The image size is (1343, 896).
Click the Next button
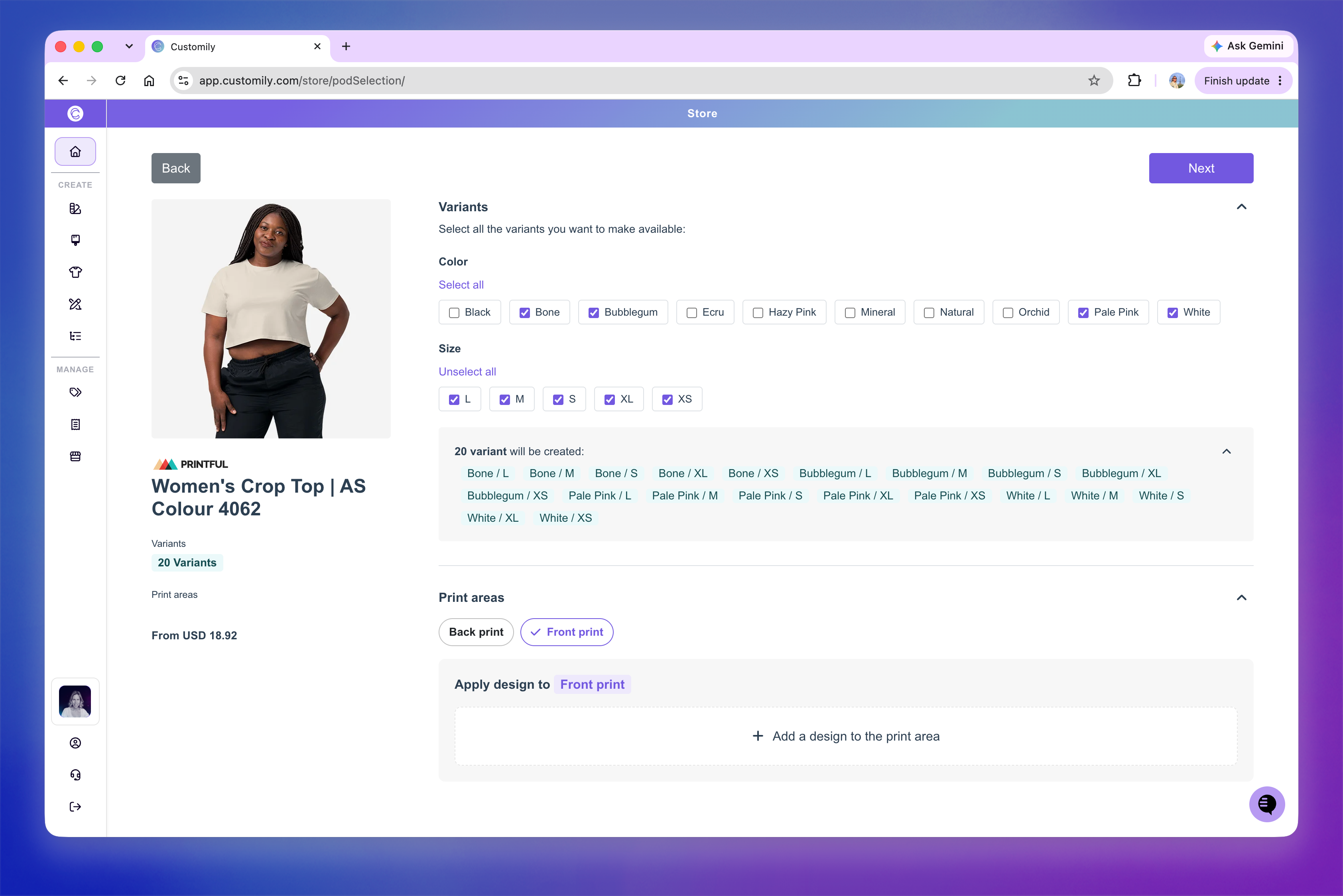click(x=1201, y=168)
